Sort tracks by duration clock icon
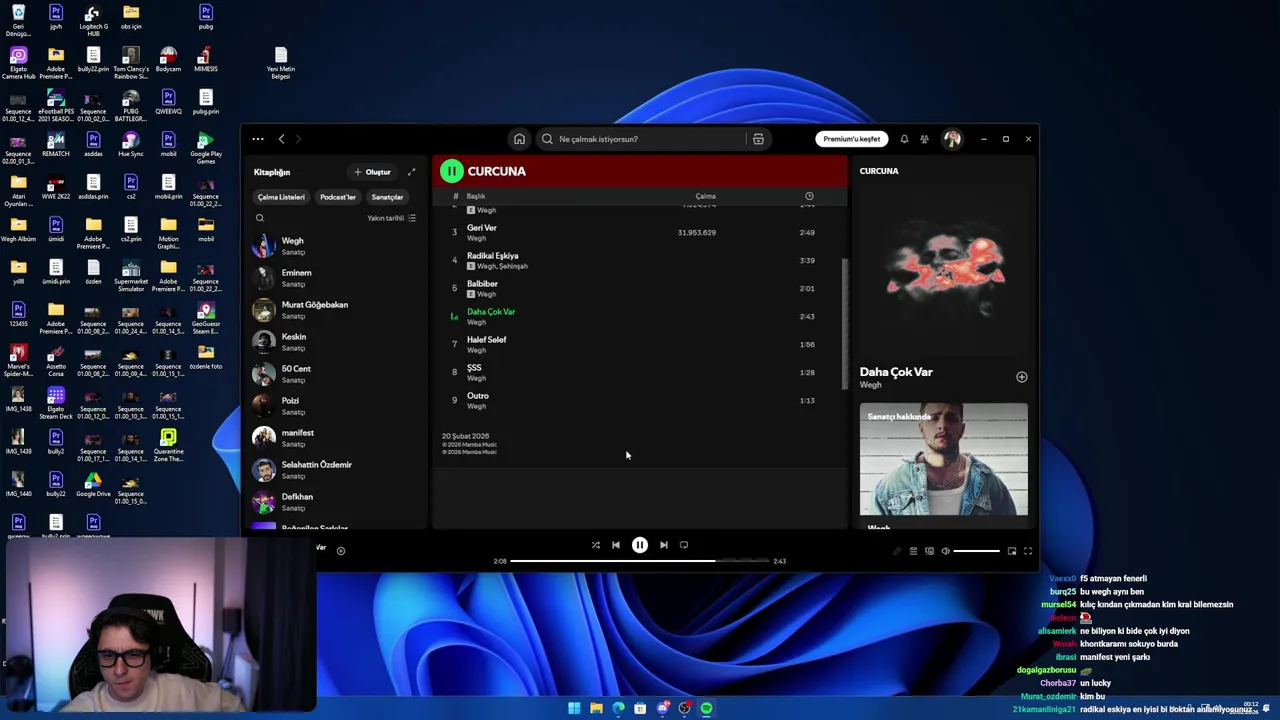The width and height of the screenshot is (1280, 720). tap(809, 196)
